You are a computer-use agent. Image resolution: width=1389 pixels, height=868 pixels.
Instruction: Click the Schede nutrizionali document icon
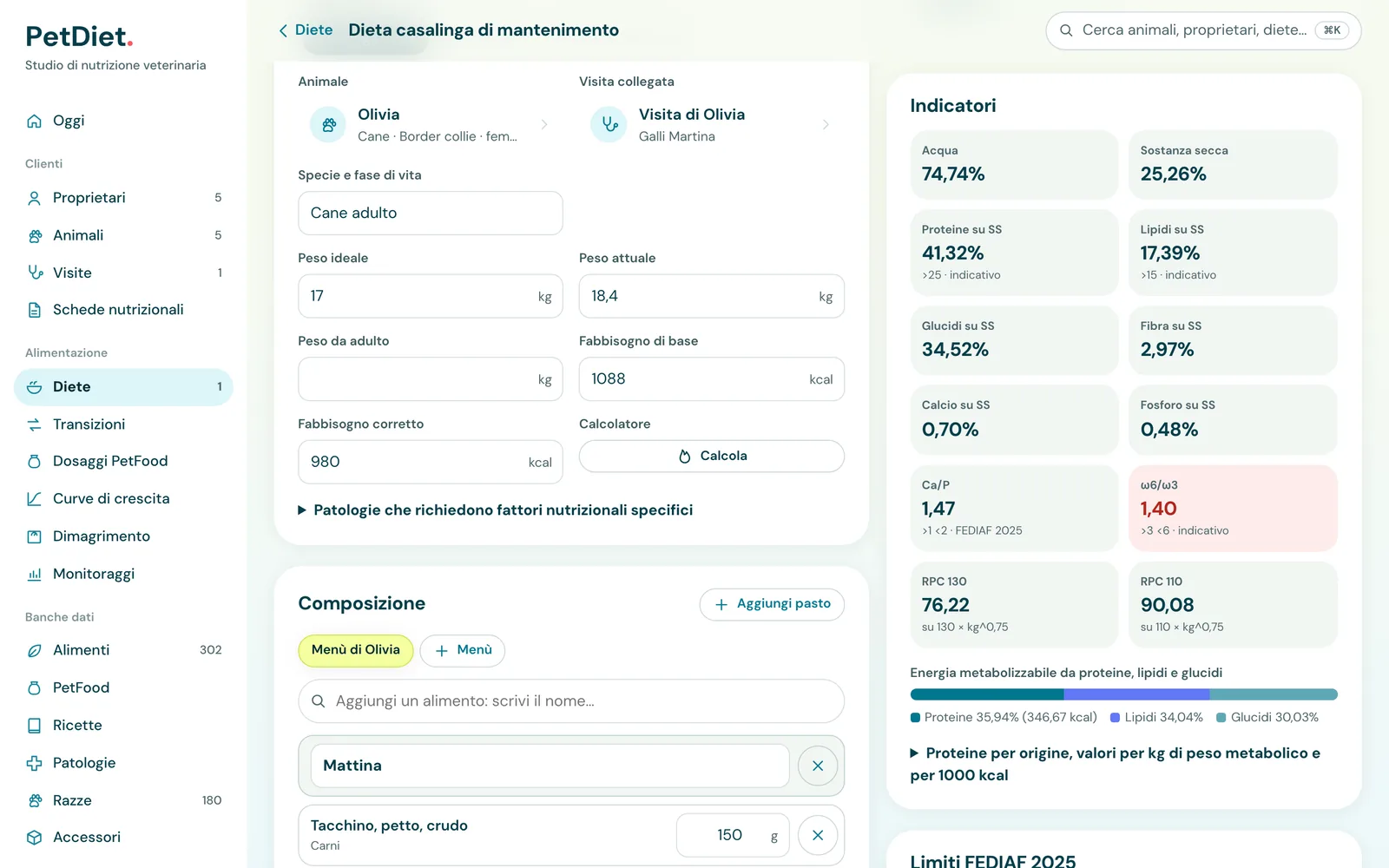(35, 310)
